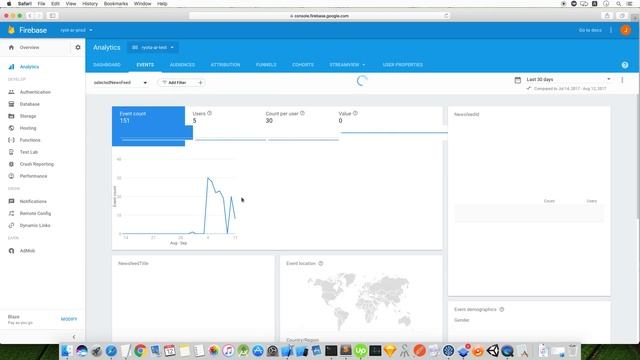Screen dimensions: 640x360
Task: Switch to the Audiences tab
Action: [182, 65]
